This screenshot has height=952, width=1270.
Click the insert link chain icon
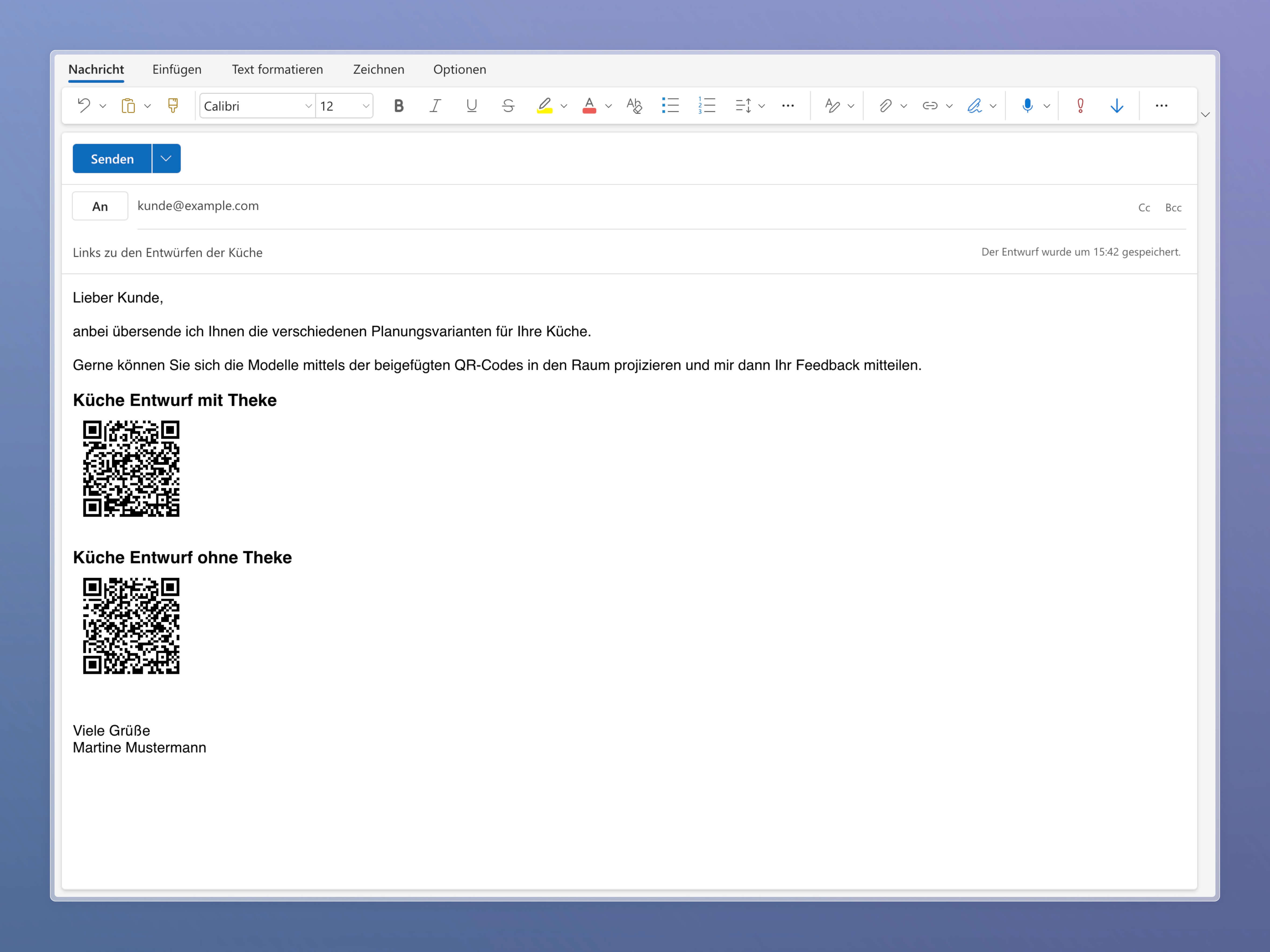click(x=930, y=106)
